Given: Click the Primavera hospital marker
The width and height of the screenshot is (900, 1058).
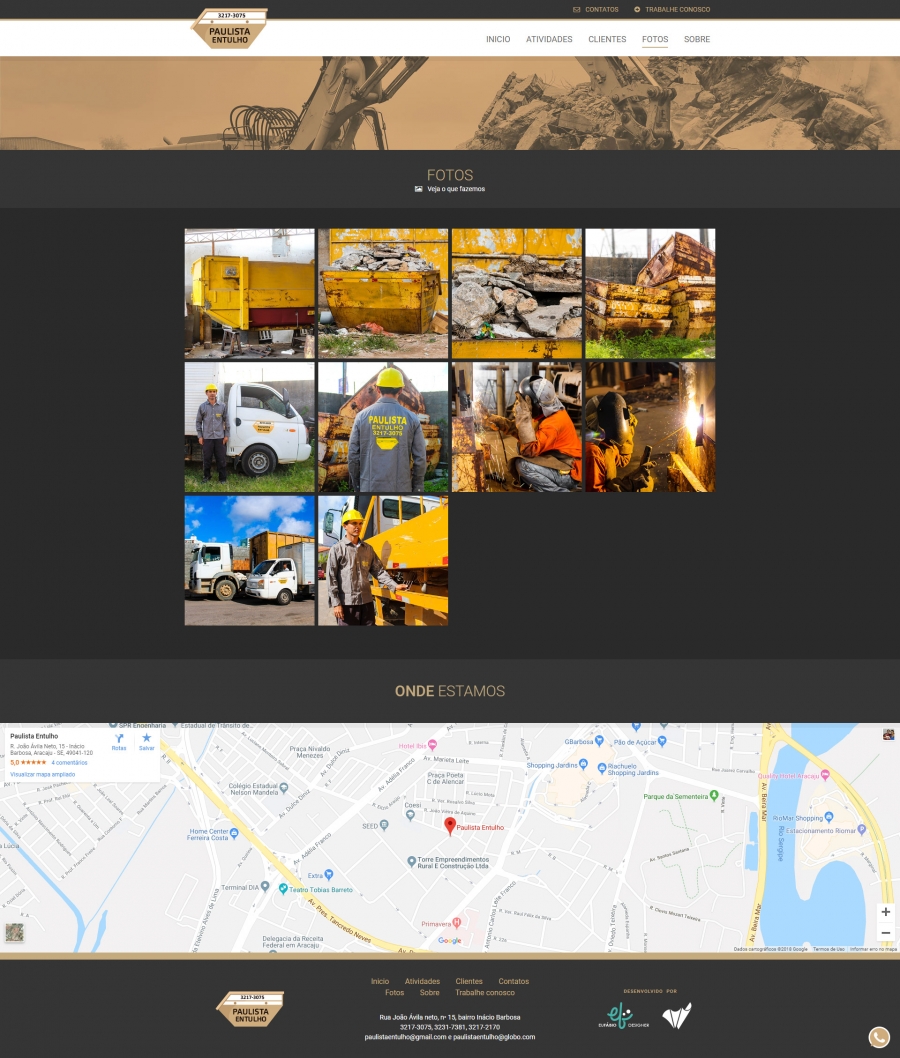Looking at the screenshot, I should coord(457,922).
